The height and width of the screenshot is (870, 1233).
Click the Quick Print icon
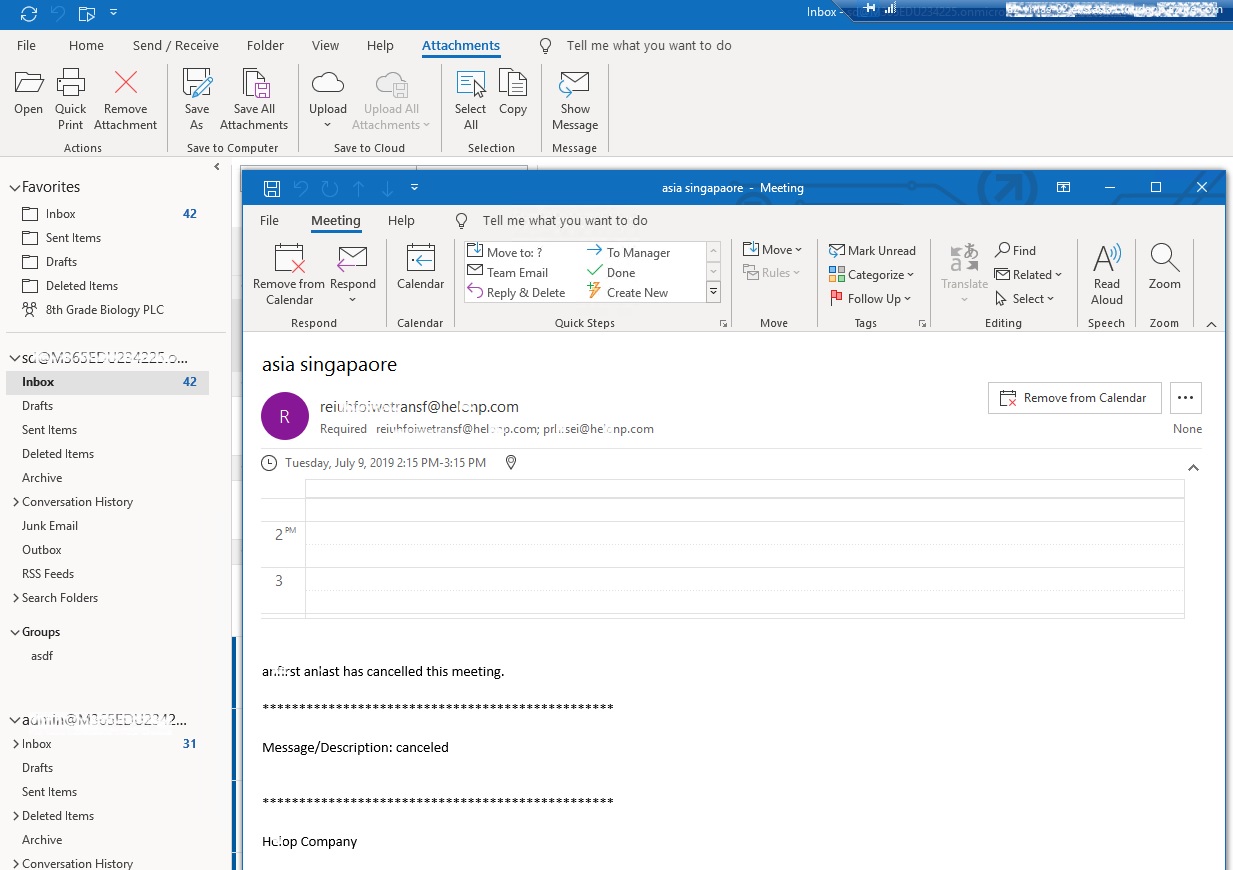point(70,97)
